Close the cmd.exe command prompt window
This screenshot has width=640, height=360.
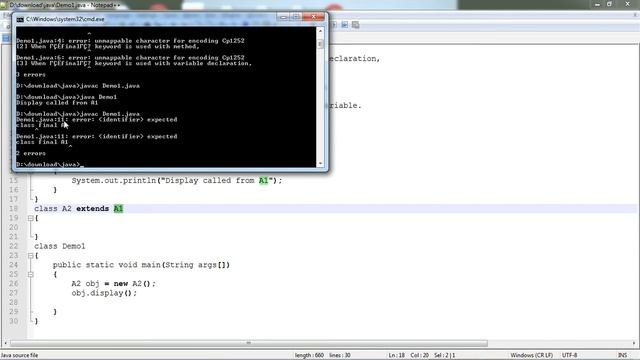click(x=313, y=17)
